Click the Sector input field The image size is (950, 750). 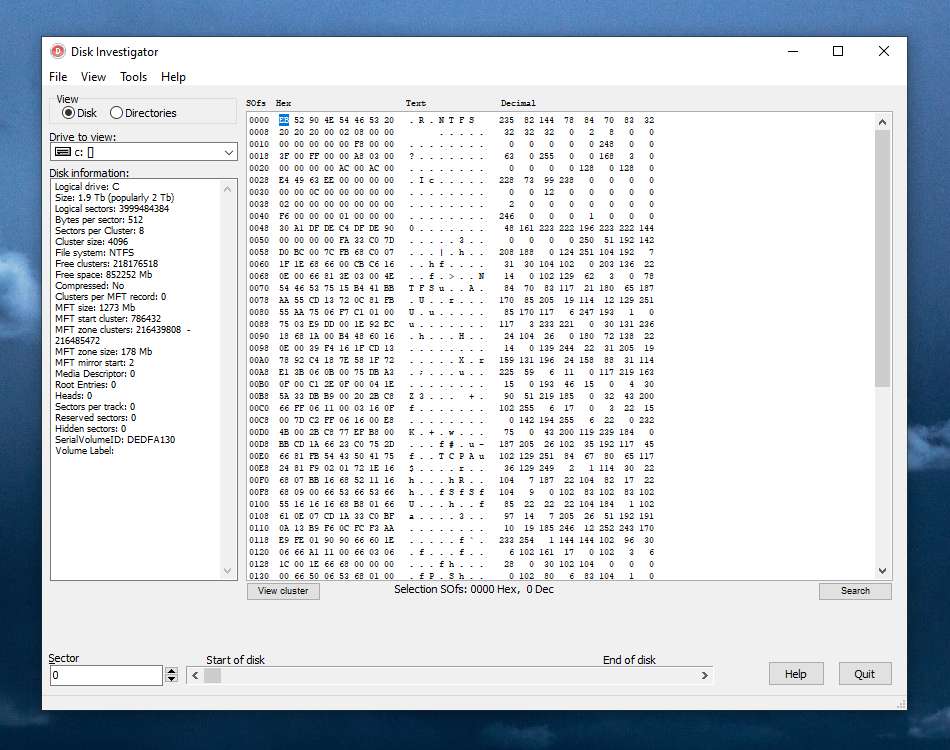(106, 675)
